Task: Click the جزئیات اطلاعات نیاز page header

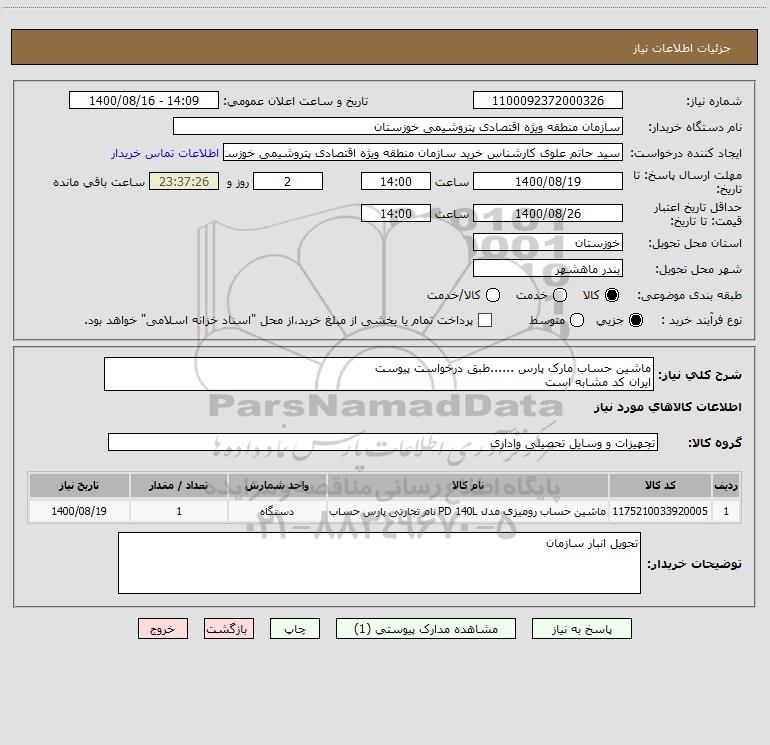Action: (682, 48)
